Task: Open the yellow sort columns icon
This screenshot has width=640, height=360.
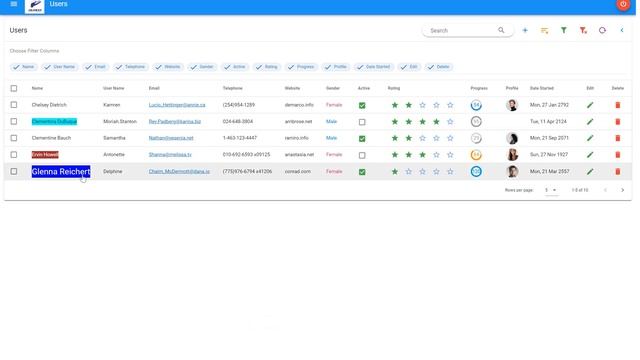Action: 544,31
